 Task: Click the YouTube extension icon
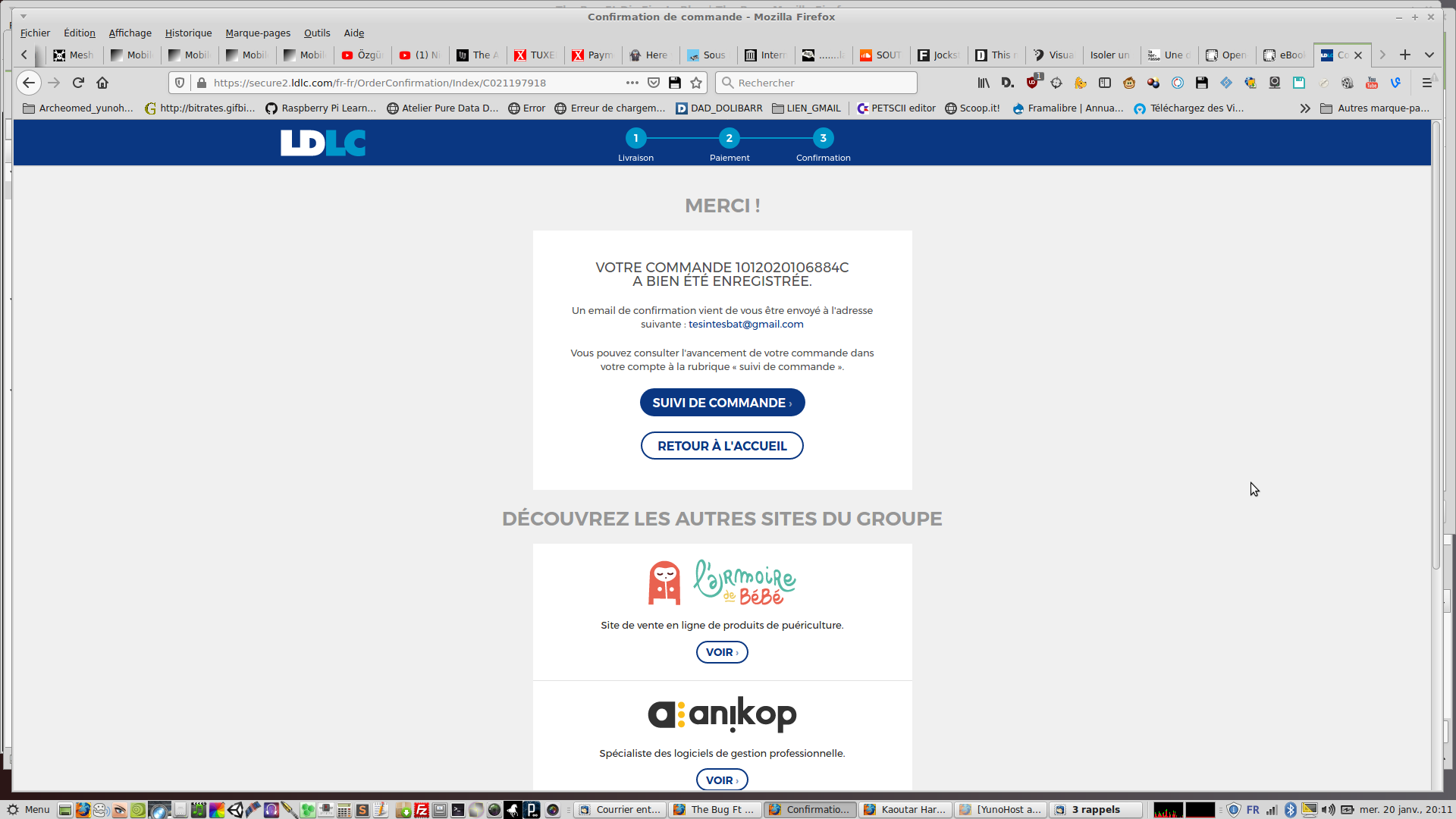point(1372,83)
